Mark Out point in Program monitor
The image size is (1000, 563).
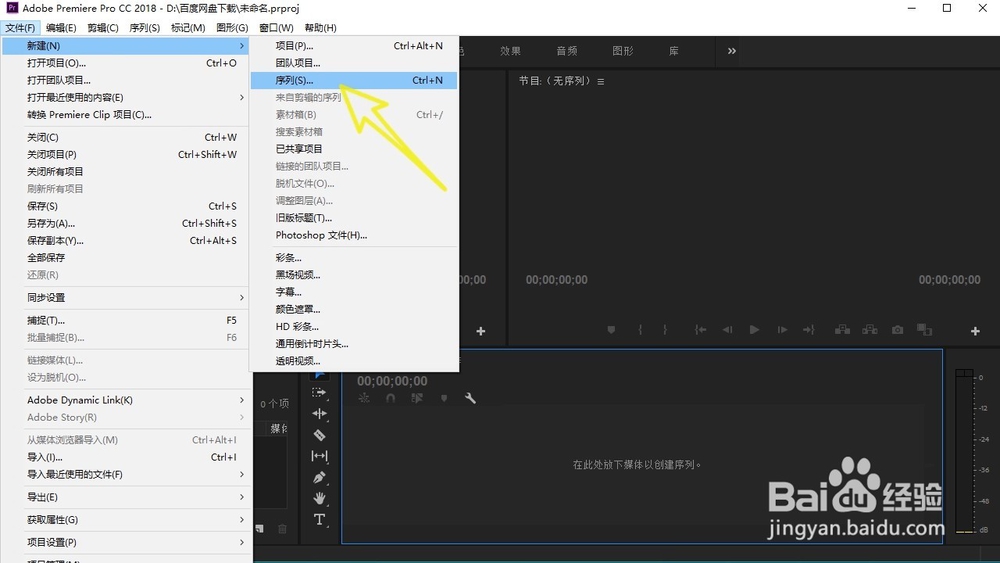pyautogui.click(x=665, y=330)
